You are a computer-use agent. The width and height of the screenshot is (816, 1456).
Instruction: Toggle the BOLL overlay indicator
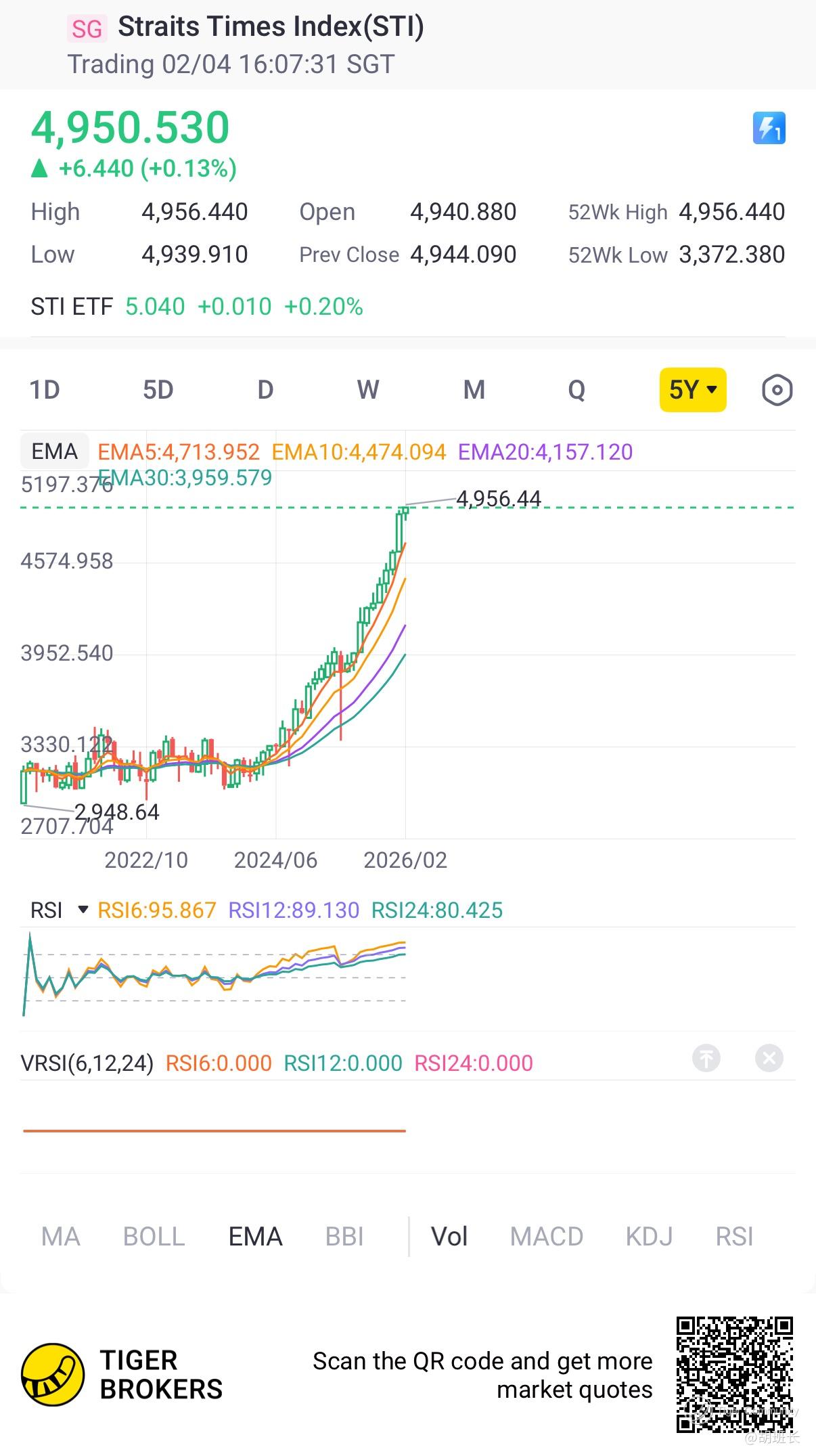[154, 1237]
